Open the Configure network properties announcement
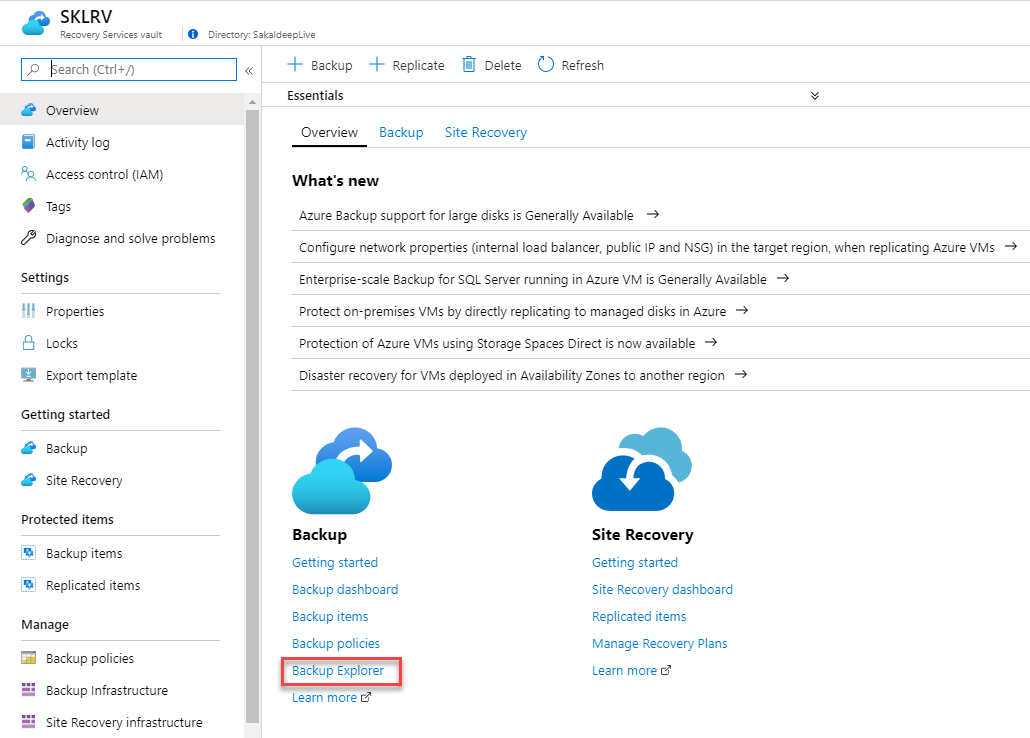Screen dimensions: 1030x738 pyautogui.click(x=658, y=247)
